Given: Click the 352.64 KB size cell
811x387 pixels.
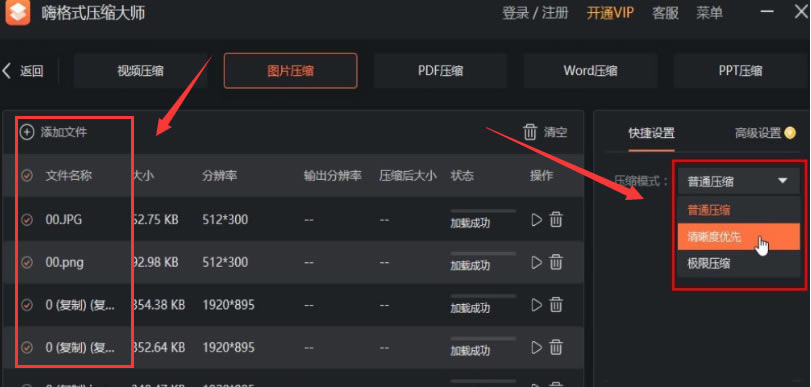Looking at the screenshot, I should pos(158,347).
